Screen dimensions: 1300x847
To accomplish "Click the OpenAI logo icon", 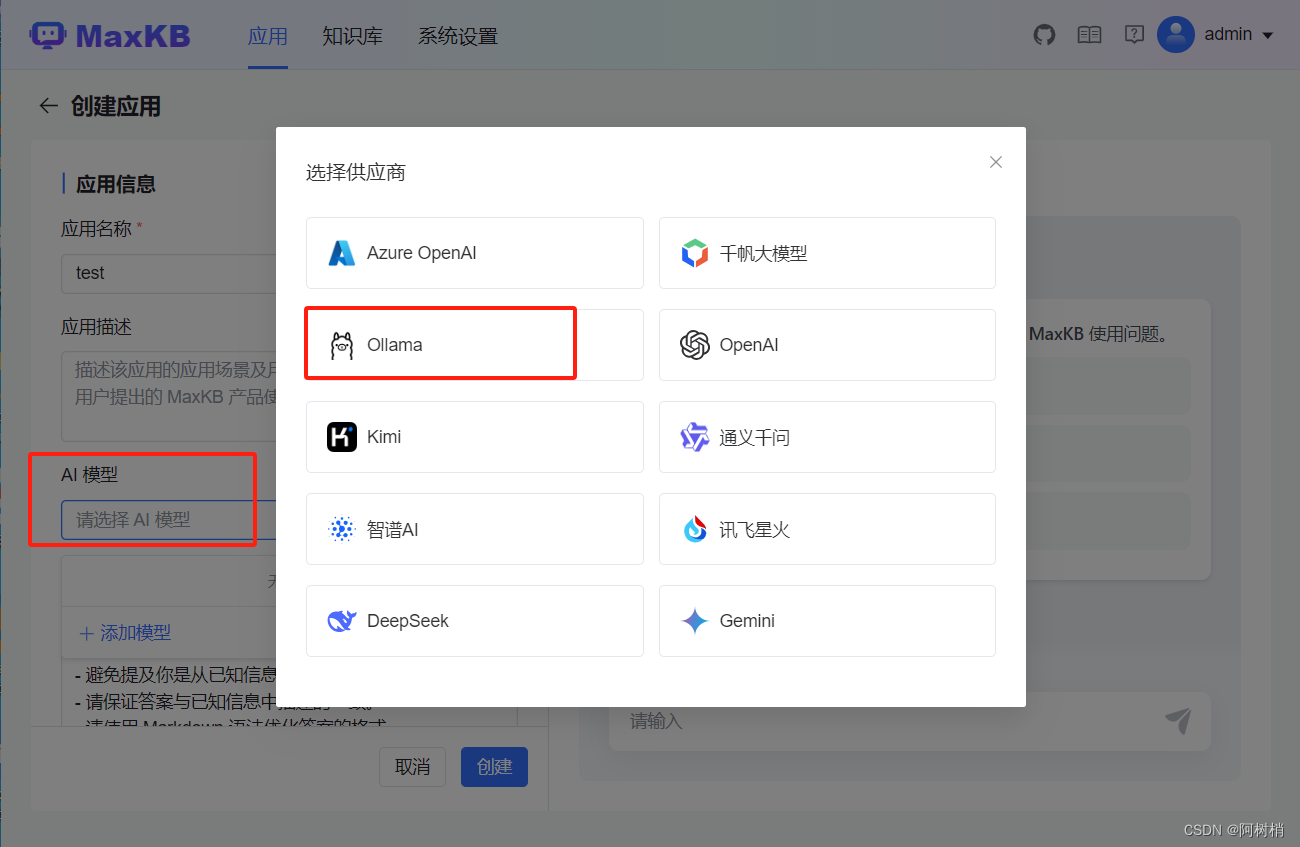I will click(x=695, y=345).
